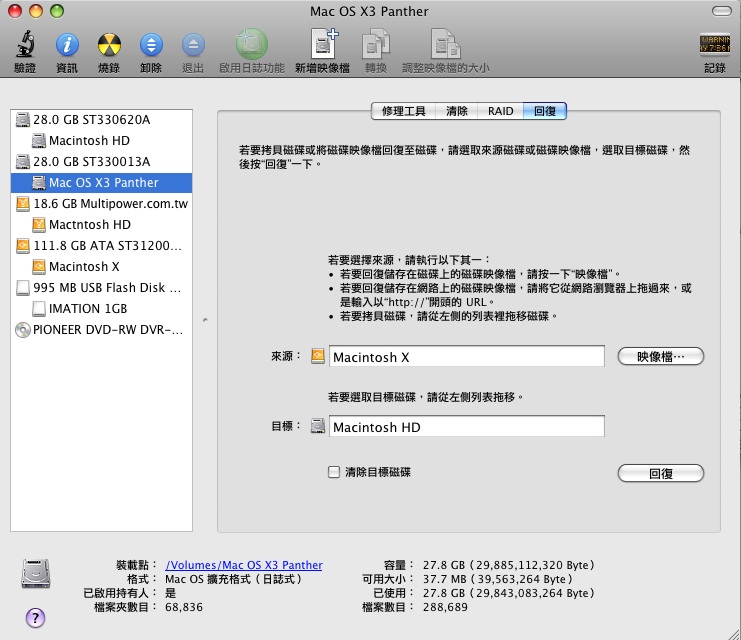
Task: Select the PIONEER DVD-RW drive
Action: point(101,329)
